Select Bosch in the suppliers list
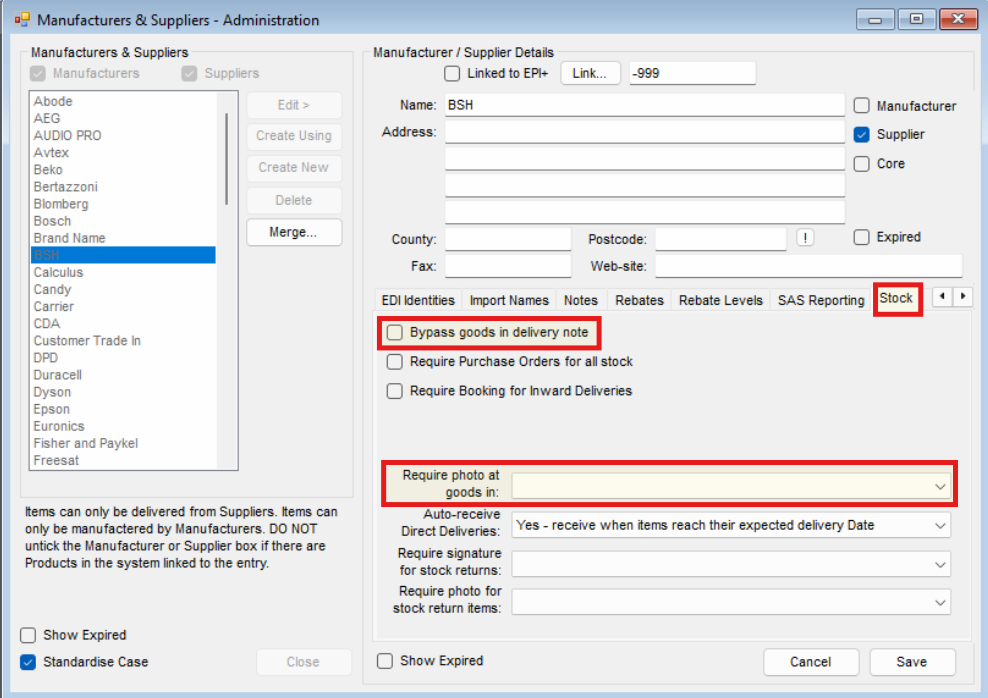The width and height of the screenshot is (988, 698). coord(53,221)
